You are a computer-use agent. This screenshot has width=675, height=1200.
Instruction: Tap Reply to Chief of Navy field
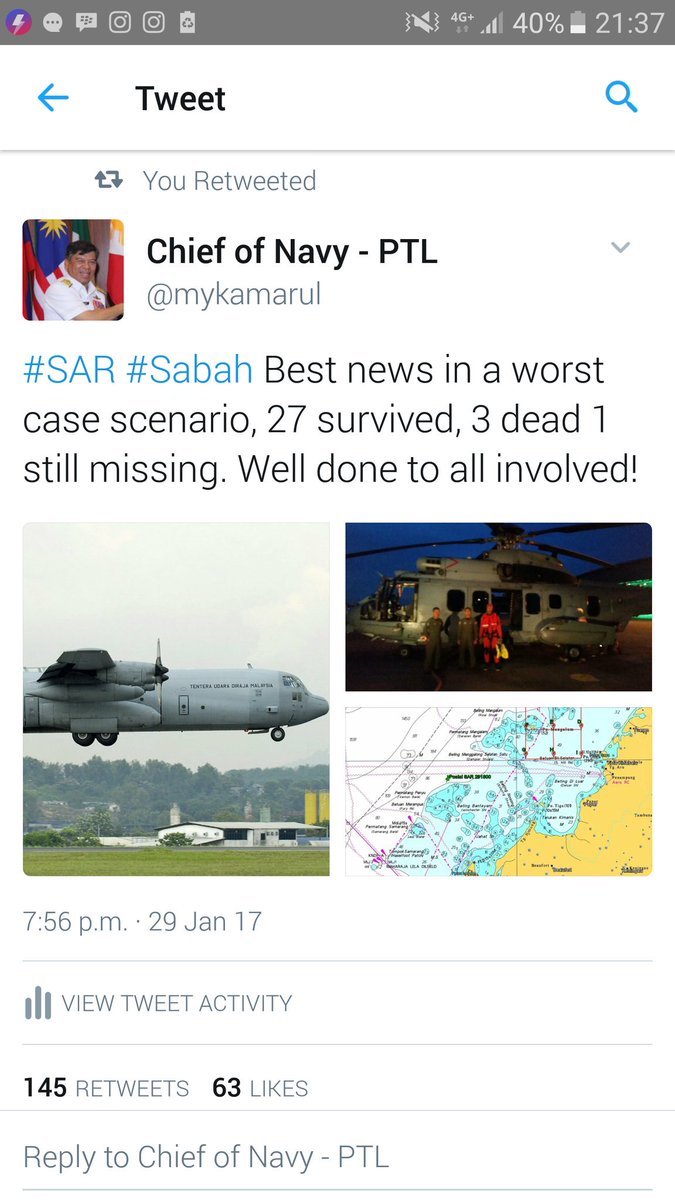337,1157
